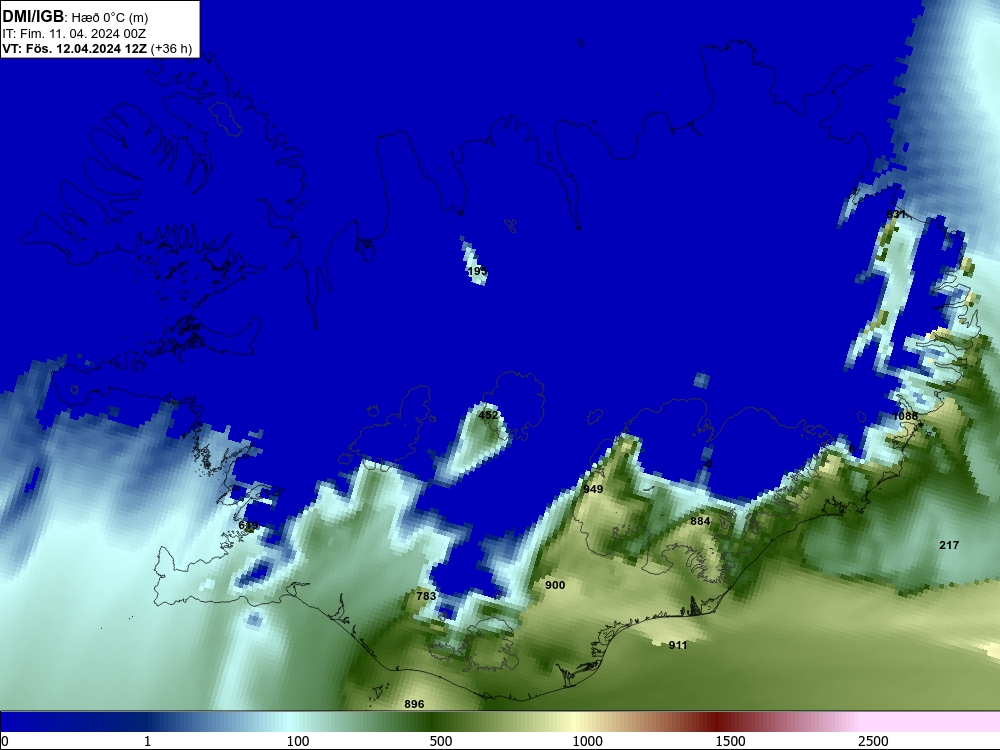Click the "IT: Fim. 11. 04. 2024 00Z" line
This screenshot has width=1000, height=750.
point(74,34)
